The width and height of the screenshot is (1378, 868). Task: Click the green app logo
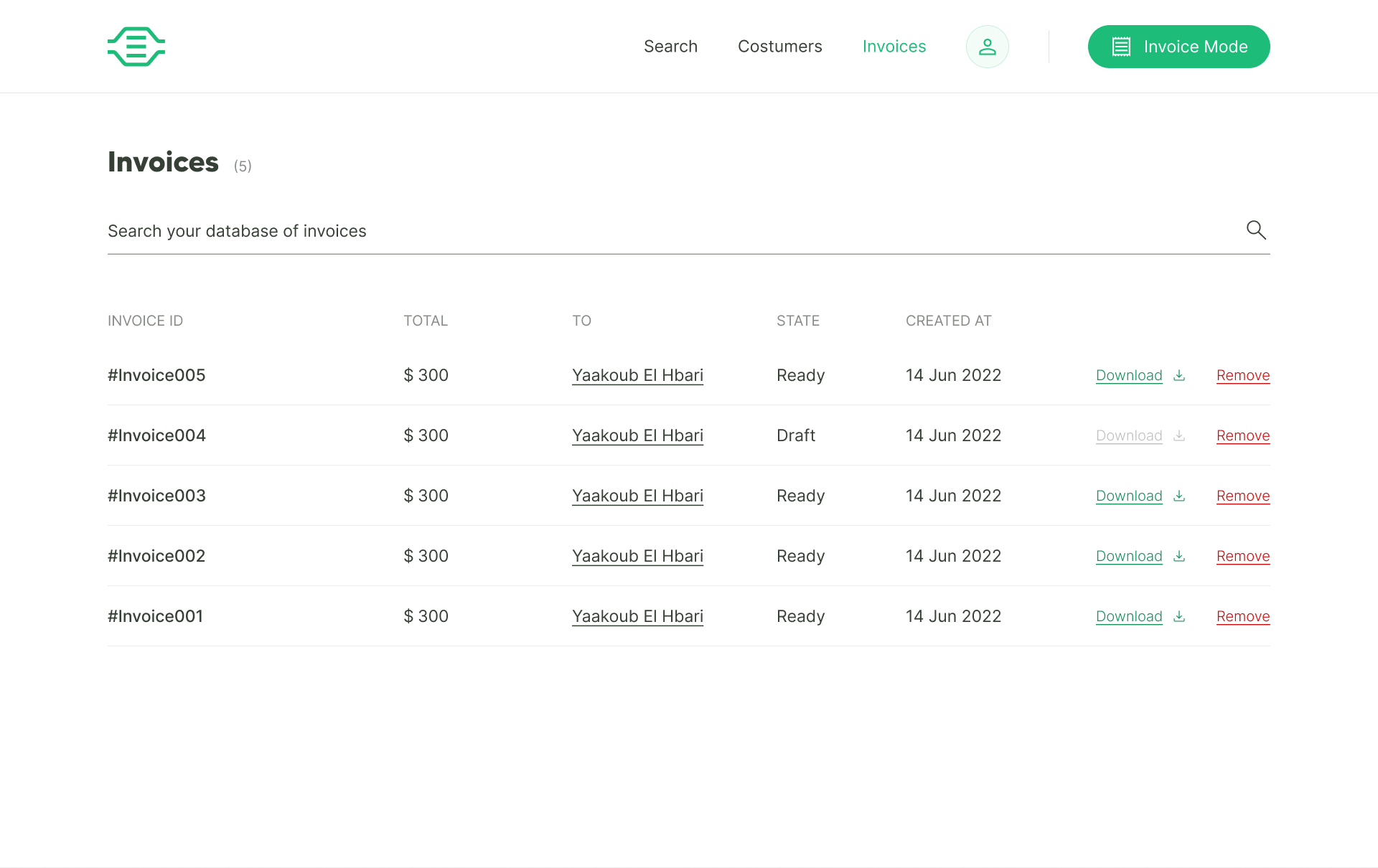pos(136,47)
